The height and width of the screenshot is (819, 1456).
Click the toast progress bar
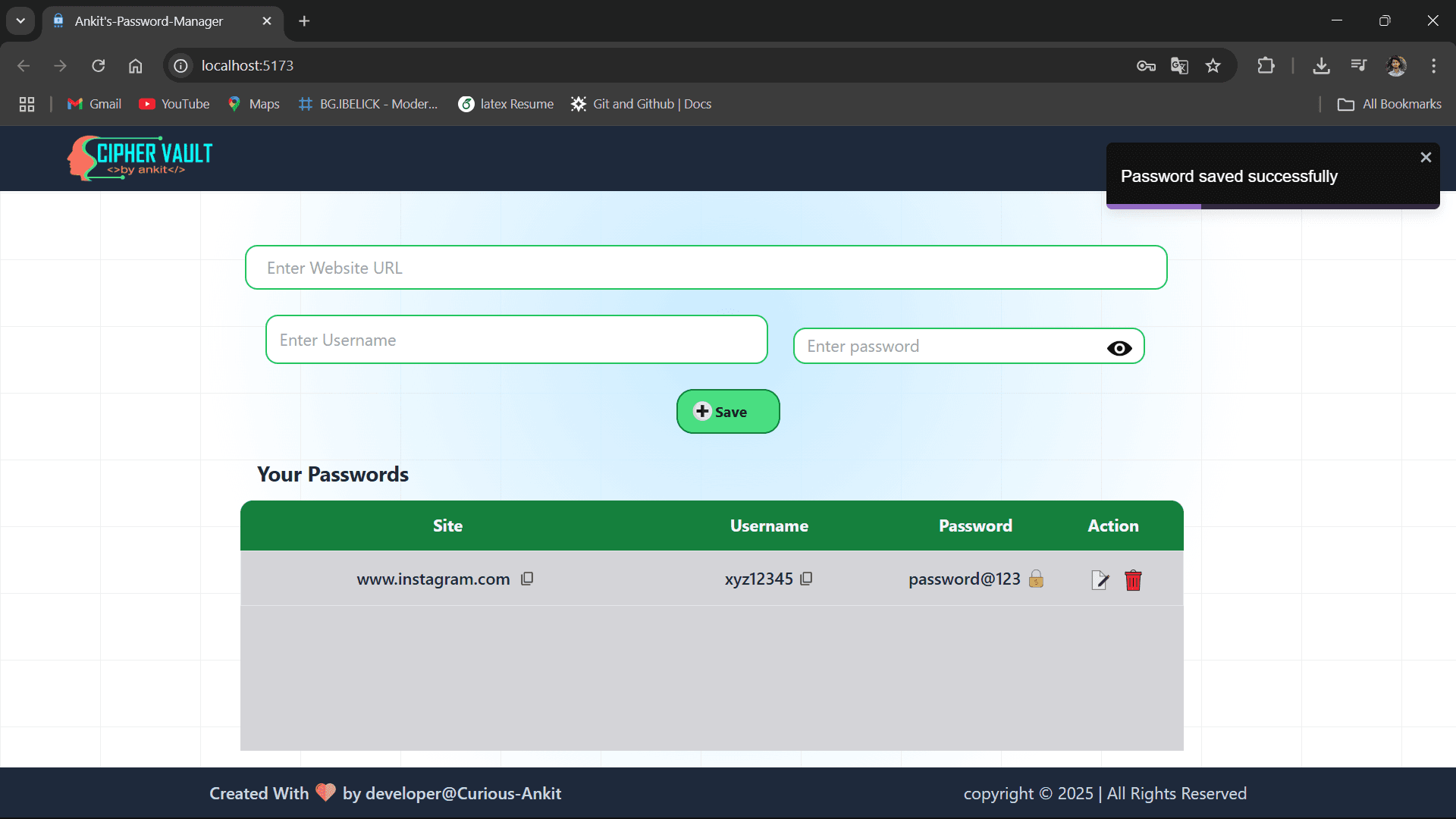[1273, 206]
